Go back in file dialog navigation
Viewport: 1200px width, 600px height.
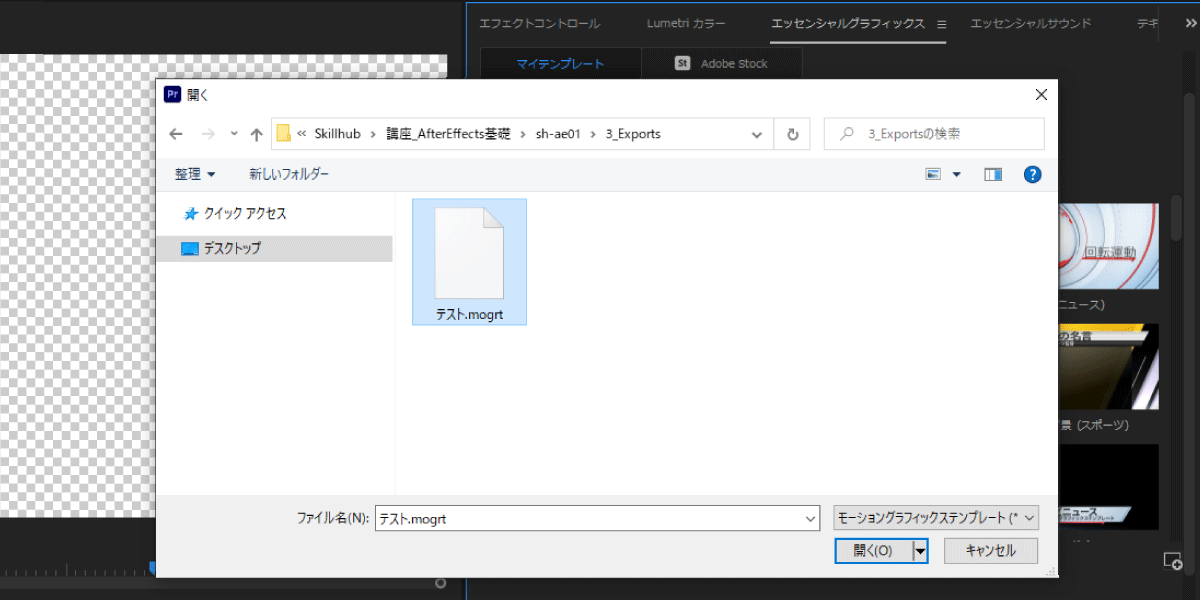176,134
